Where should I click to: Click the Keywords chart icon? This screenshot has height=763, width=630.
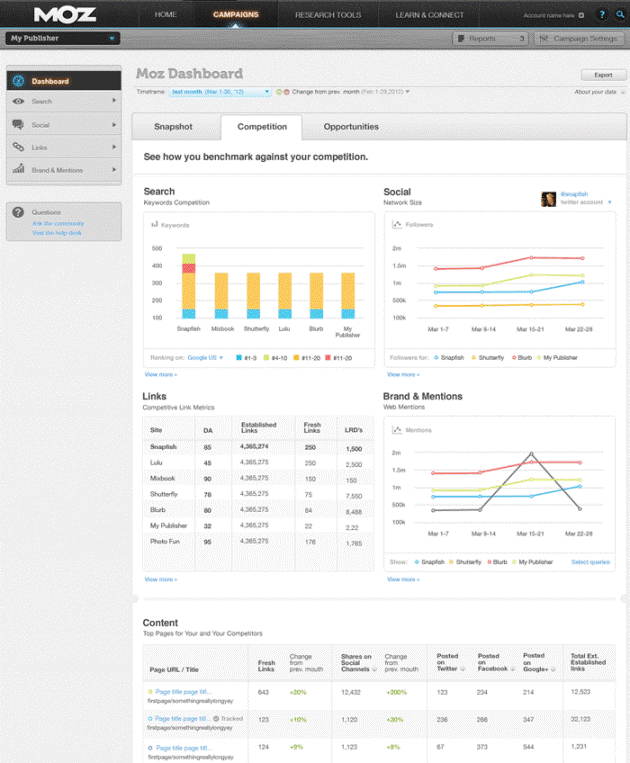pyautogui.click(x=155, y=224)
